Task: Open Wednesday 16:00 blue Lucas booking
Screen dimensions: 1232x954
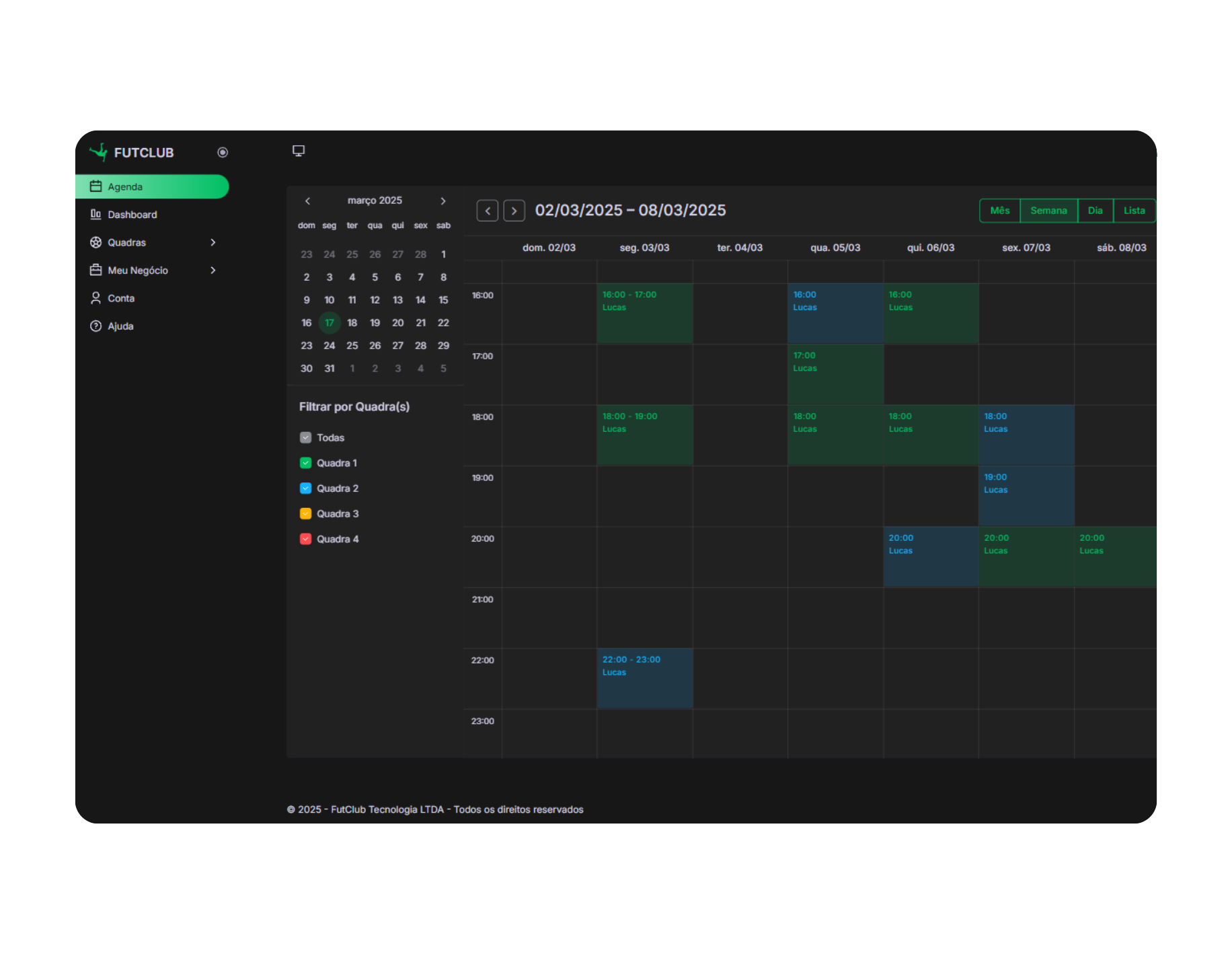Action: (x=836, y=314)
